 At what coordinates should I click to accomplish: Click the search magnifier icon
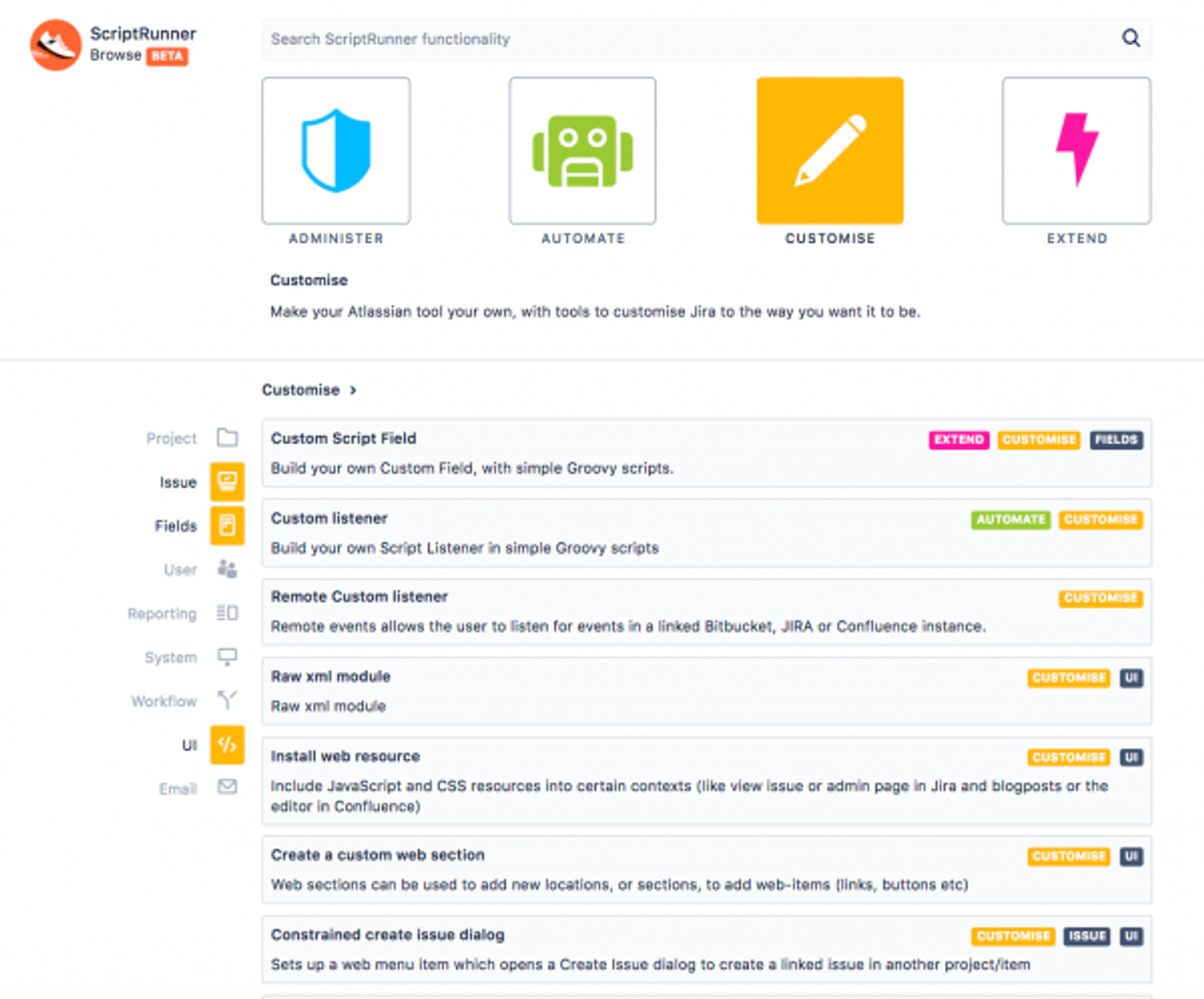(1130, 39)
